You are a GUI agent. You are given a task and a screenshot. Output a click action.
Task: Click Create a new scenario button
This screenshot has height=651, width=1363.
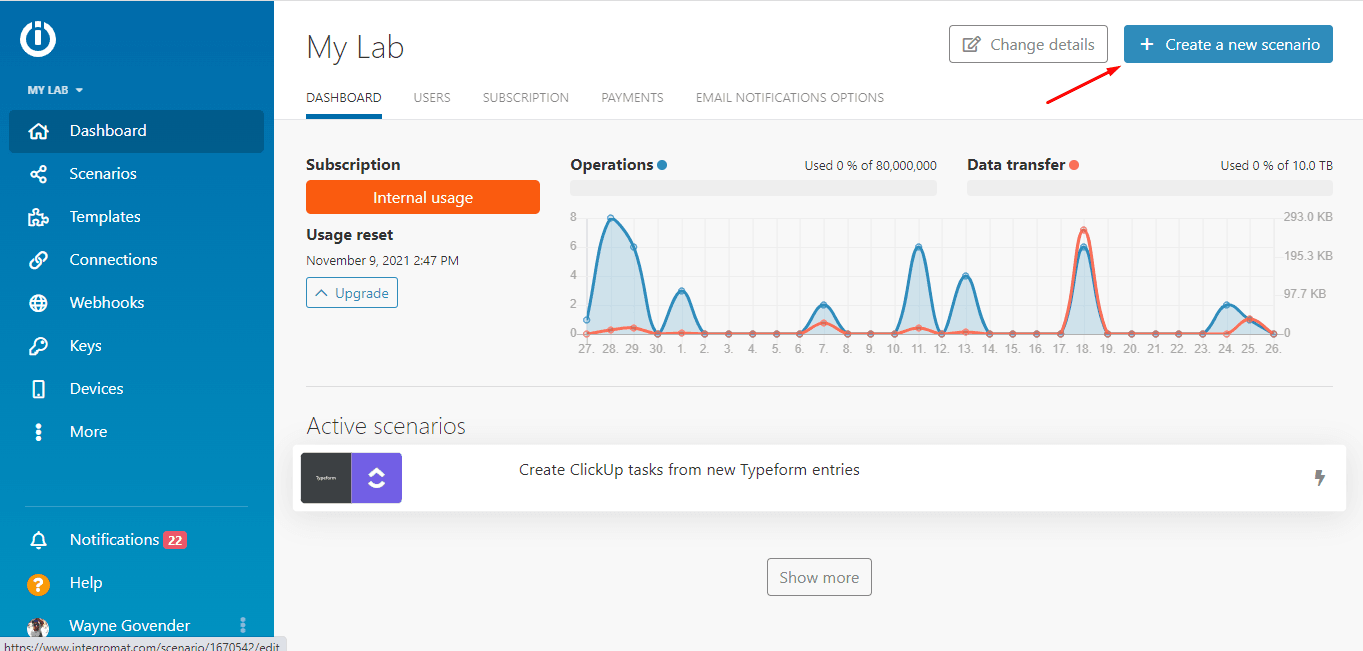pyautogui.click(x=1227, y=44)
